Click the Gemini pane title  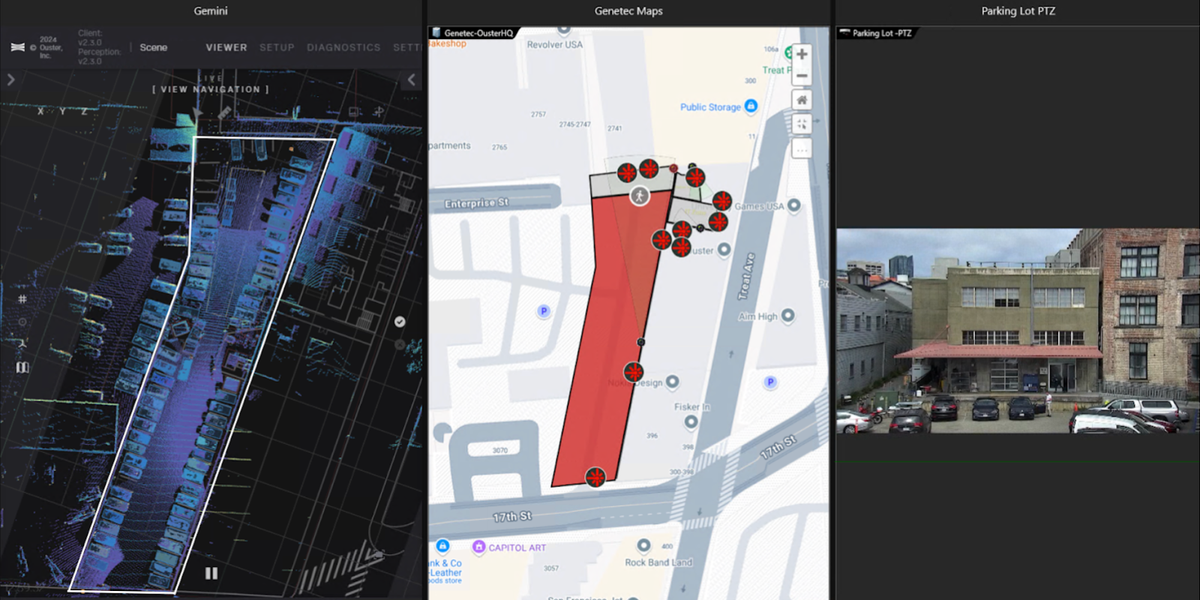[211, 11]
